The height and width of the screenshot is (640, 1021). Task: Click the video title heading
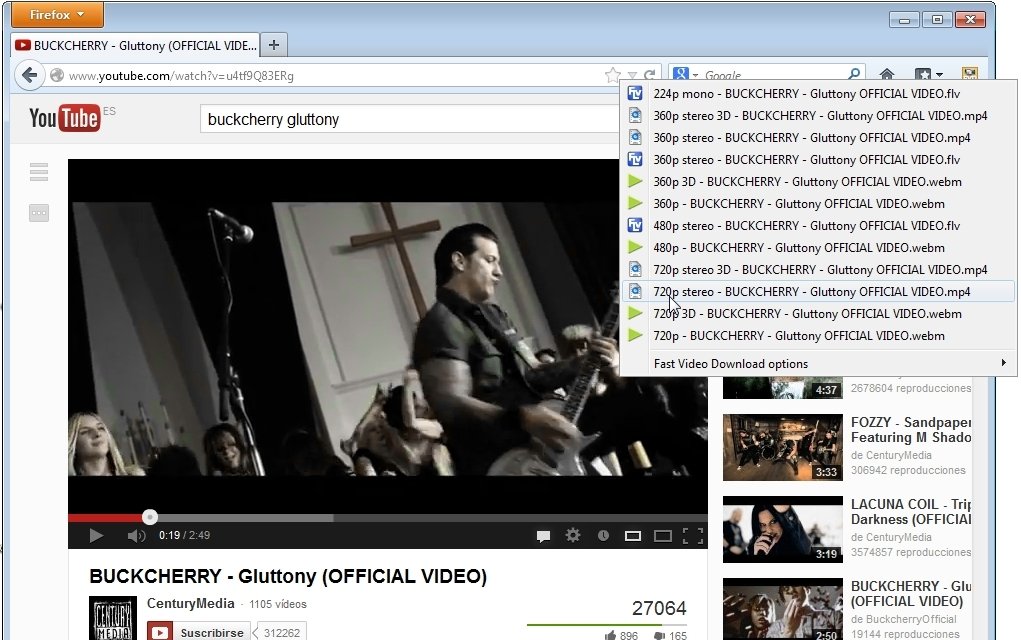click(x=288, y=576)
